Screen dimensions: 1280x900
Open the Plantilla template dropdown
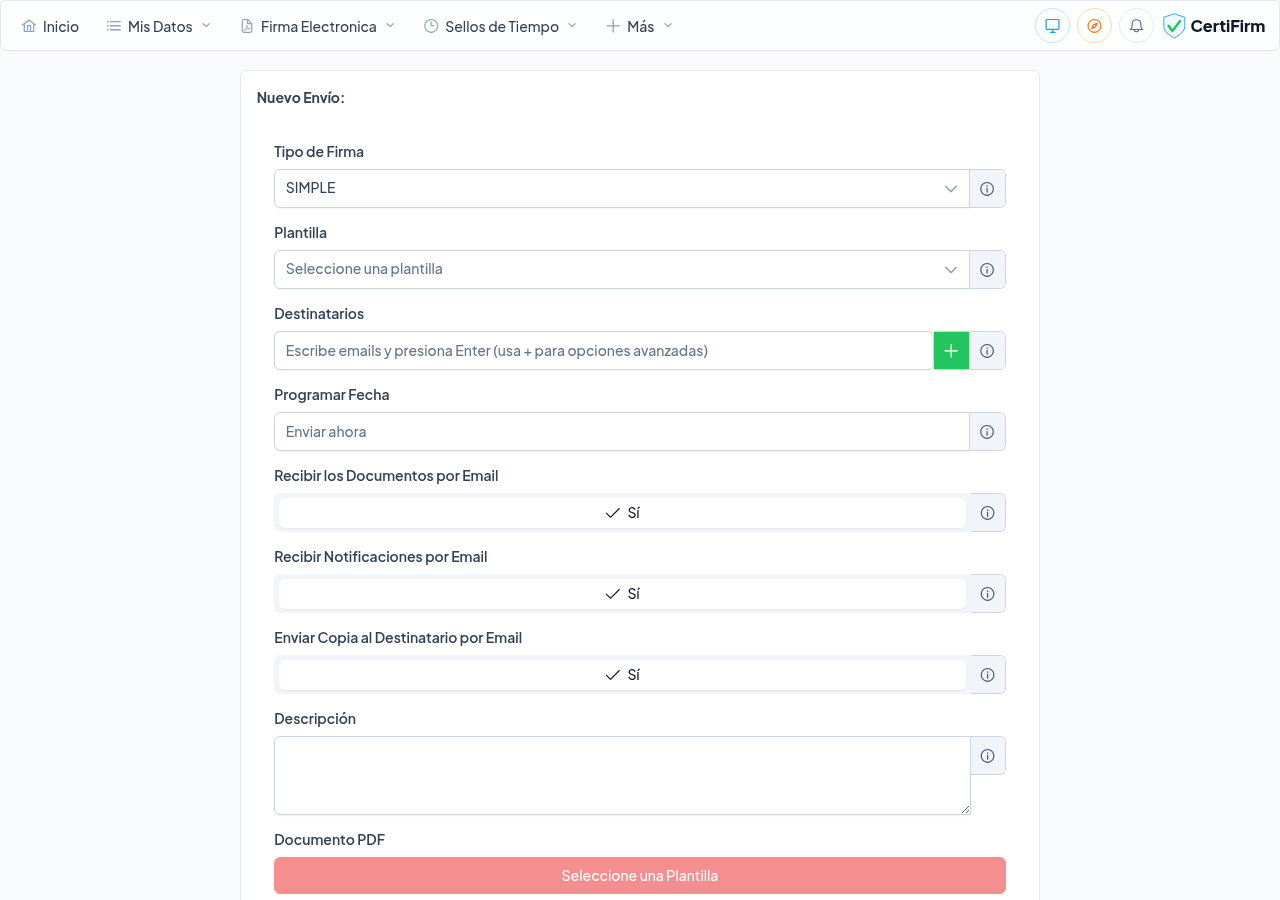[x=621, y=270]
